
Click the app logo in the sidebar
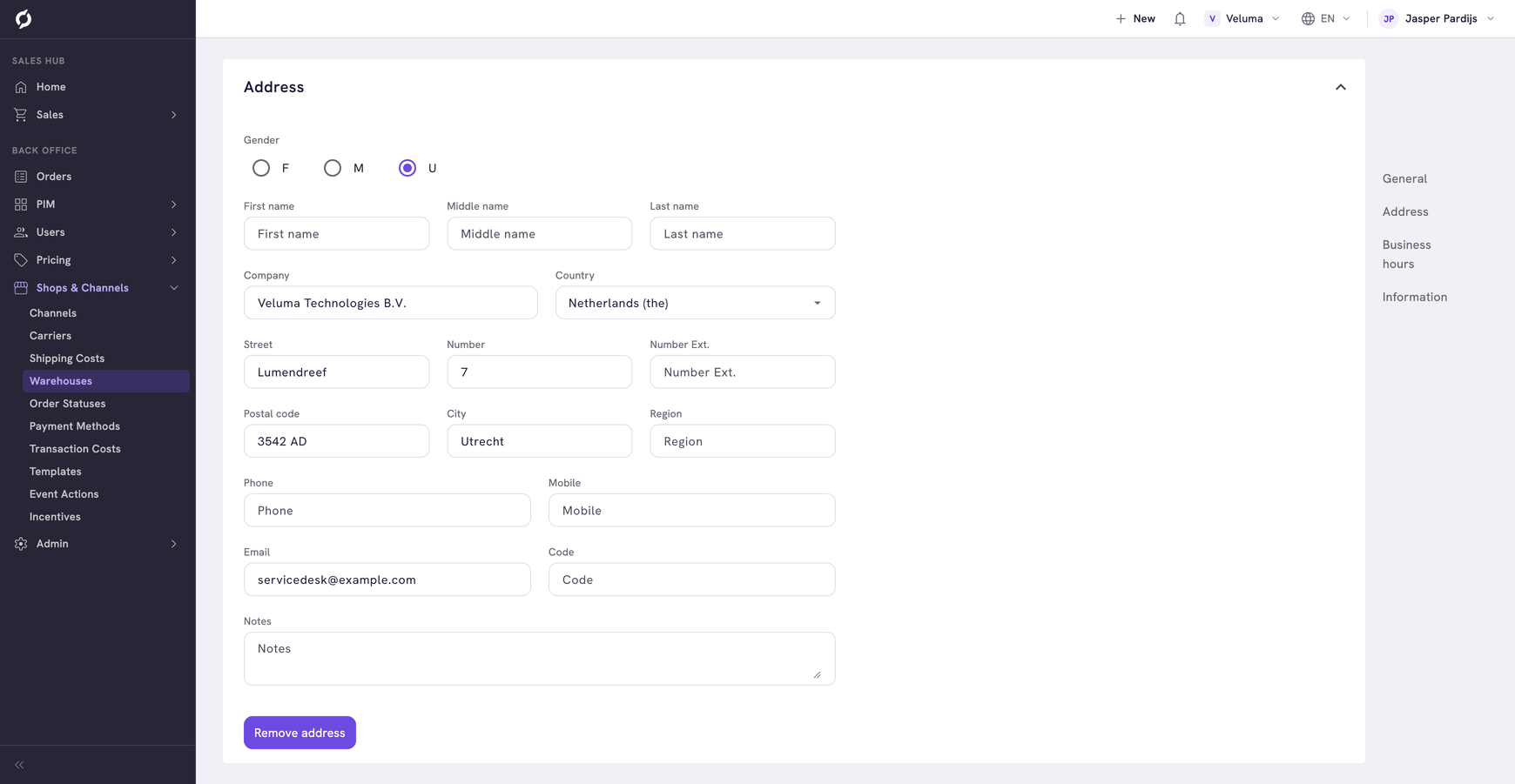coord(24,18)
